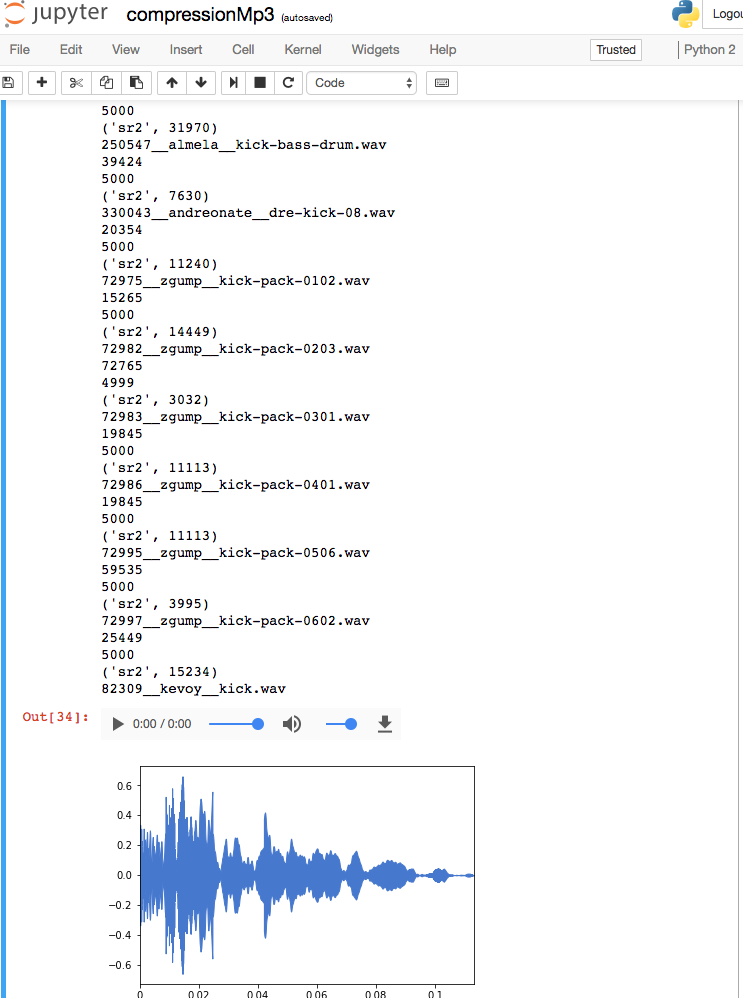
Task: Move selected cell up arrow
Action: (x=172, y=83)
